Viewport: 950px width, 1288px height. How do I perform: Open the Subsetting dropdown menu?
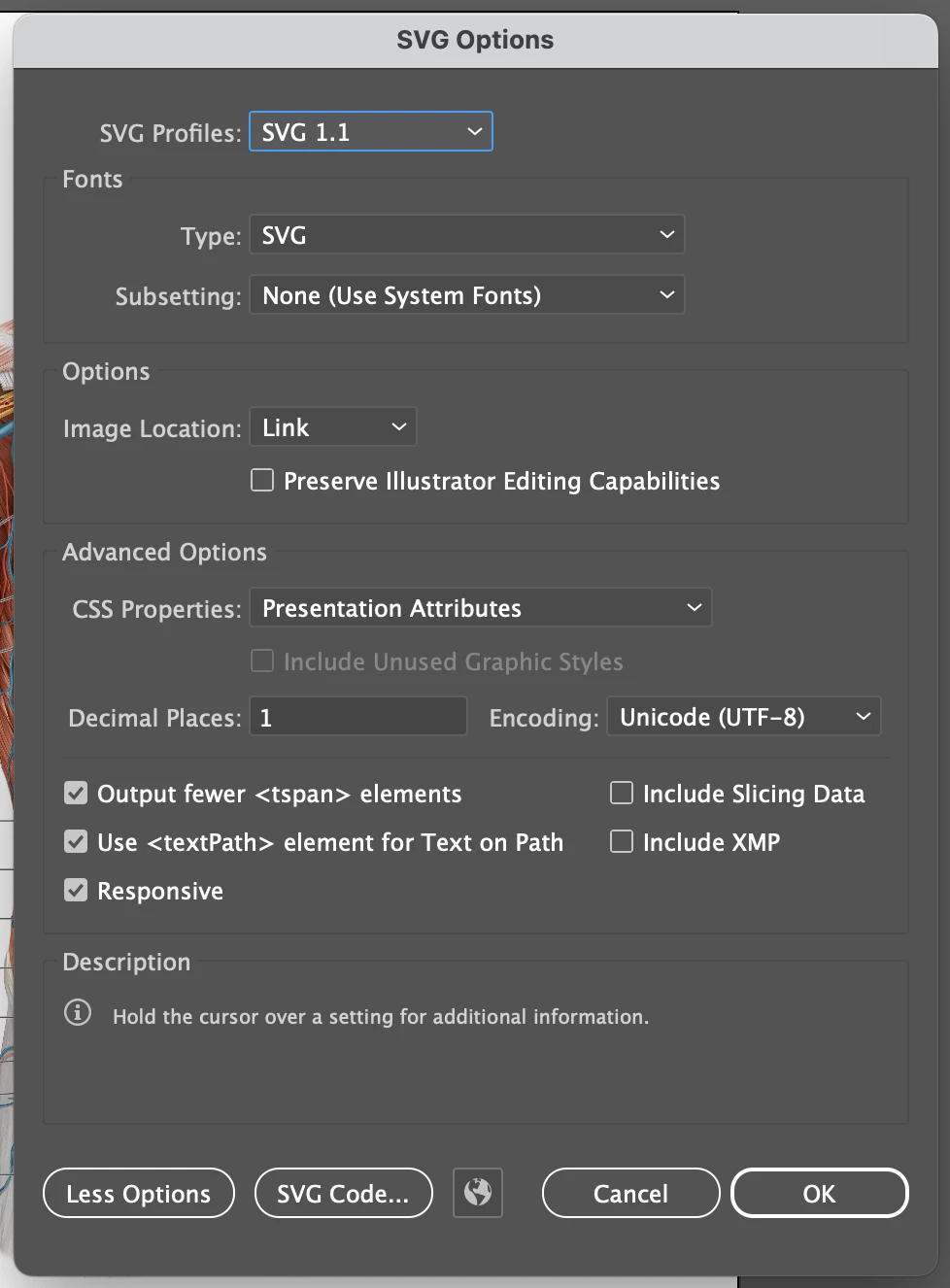point(467,295)
